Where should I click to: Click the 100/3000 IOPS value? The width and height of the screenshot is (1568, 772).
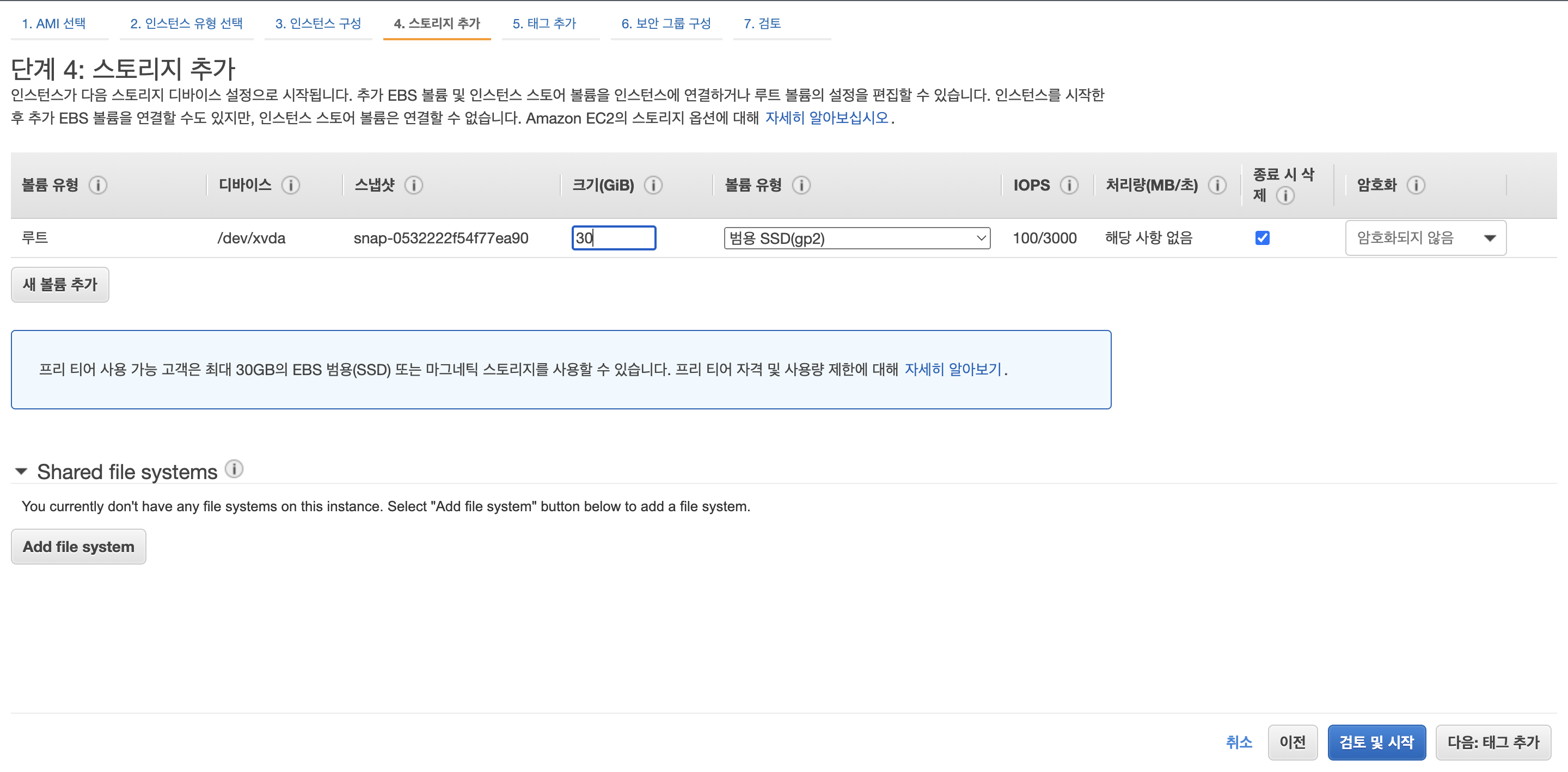[1045, 238]
